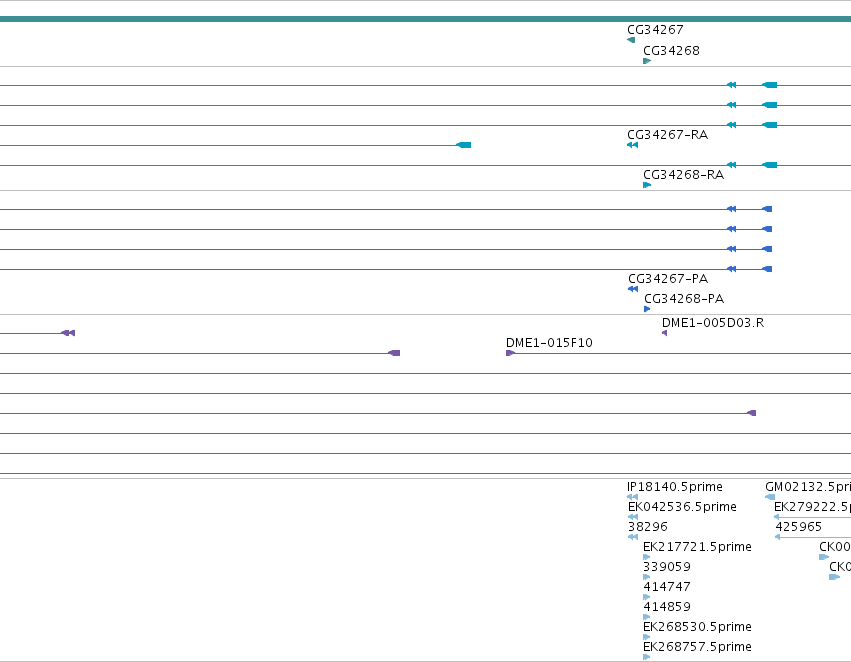Viewport: 851px width, 662px height.
Task: Select the CG34268-PA label
Action: (684, 299)
